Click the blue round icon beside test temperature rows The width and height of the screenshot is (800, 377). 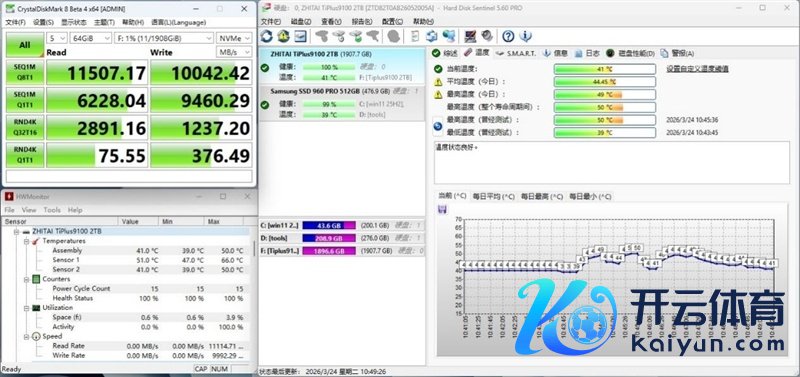coord(438,127)
